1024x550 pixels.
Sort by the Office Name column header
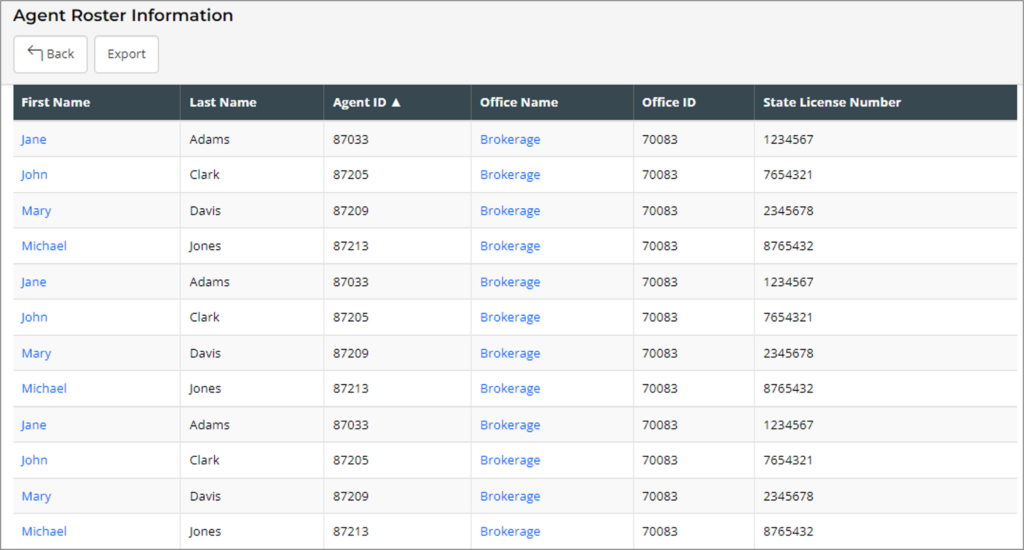tap(519, 102)
